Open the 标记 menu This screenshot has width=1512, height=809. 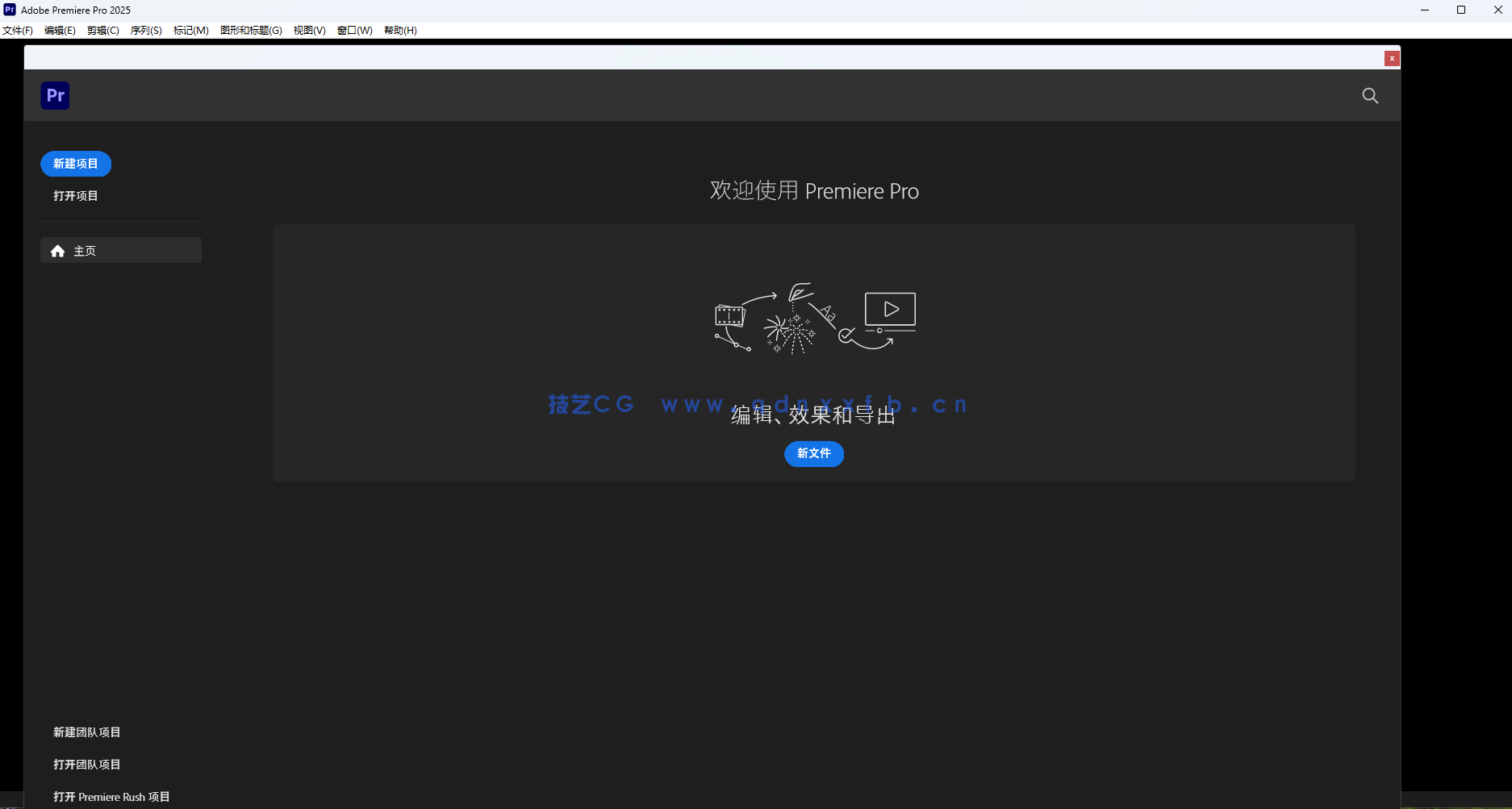190,30
